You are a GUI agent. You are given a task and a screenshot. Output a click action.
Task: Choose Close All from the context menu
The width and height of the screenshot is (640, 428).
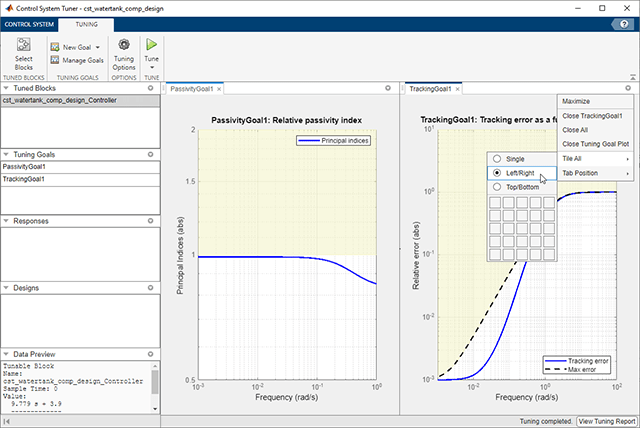click(575, 130)
